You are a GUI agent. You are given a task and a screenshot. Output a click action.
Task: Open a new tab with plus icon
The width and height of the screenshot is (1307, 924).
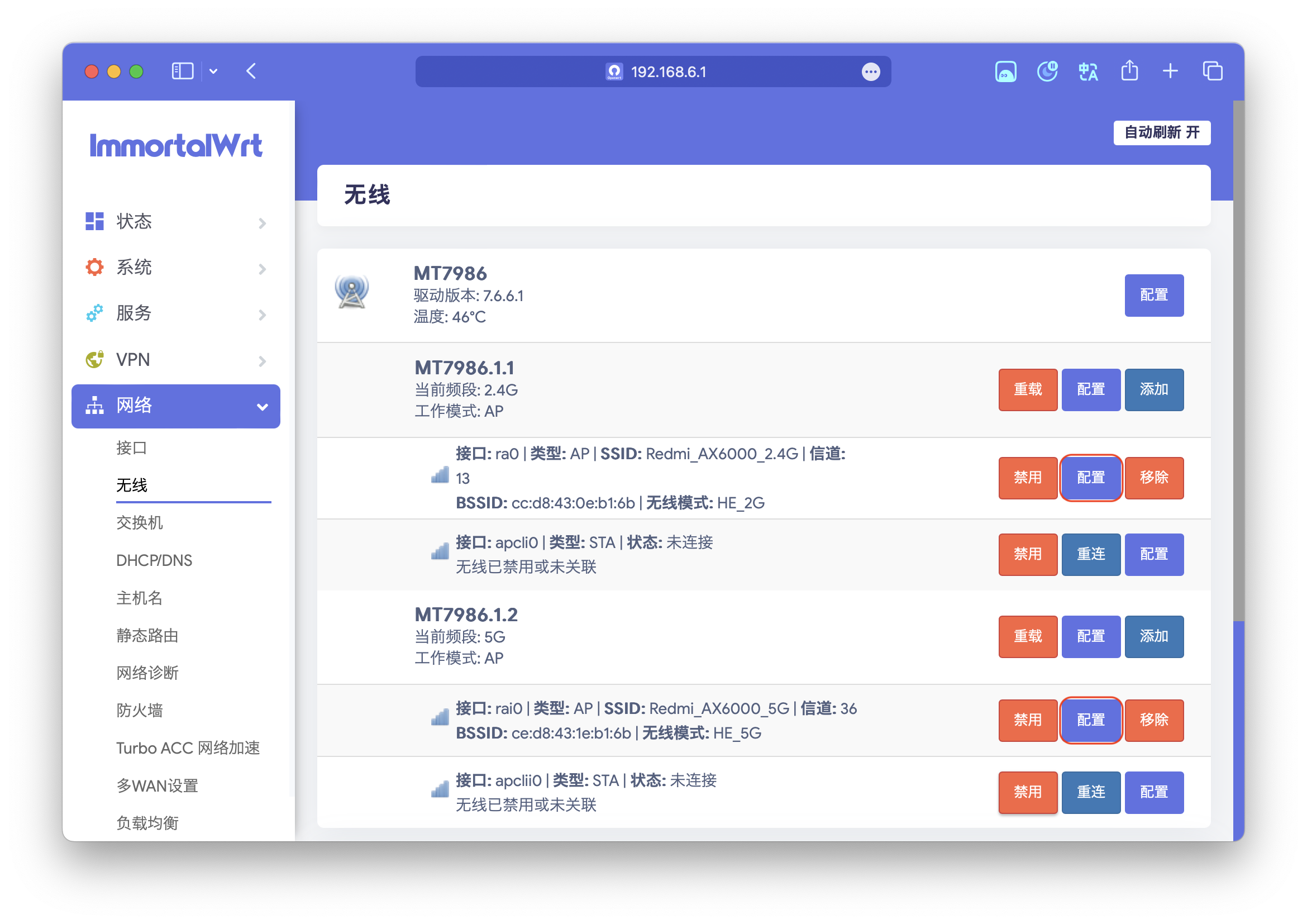(1170, 71)
